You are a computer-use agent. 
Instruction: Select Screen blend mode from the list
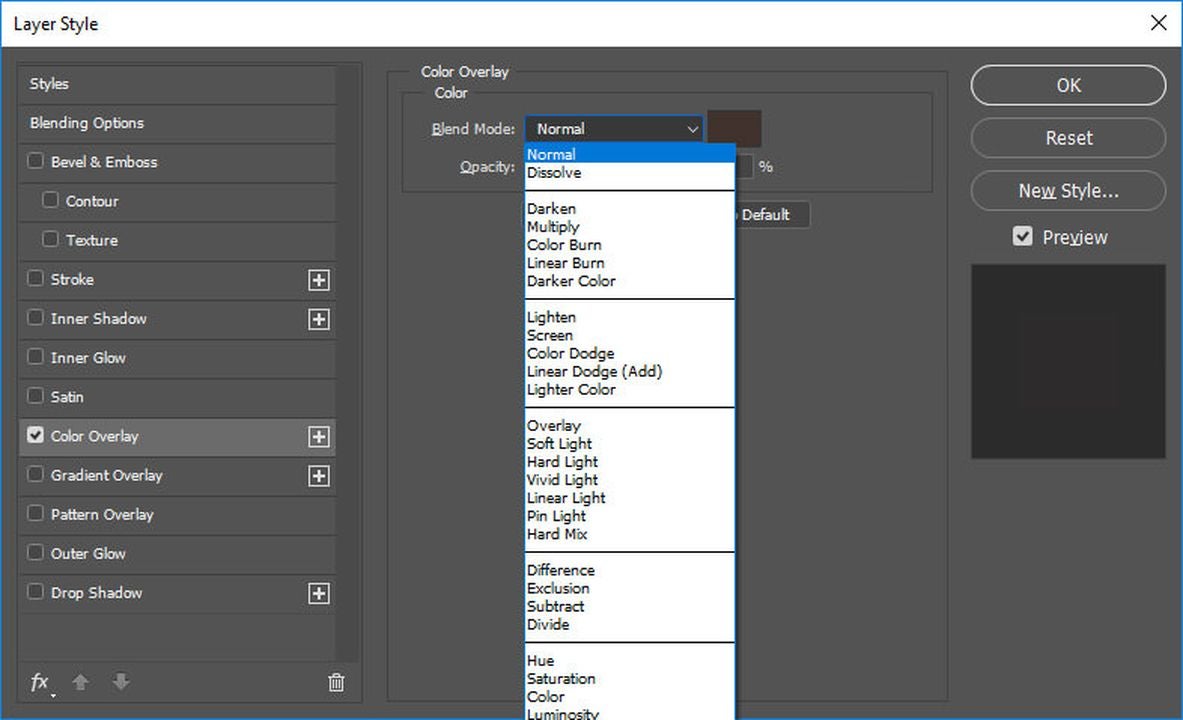pos(550,336)
